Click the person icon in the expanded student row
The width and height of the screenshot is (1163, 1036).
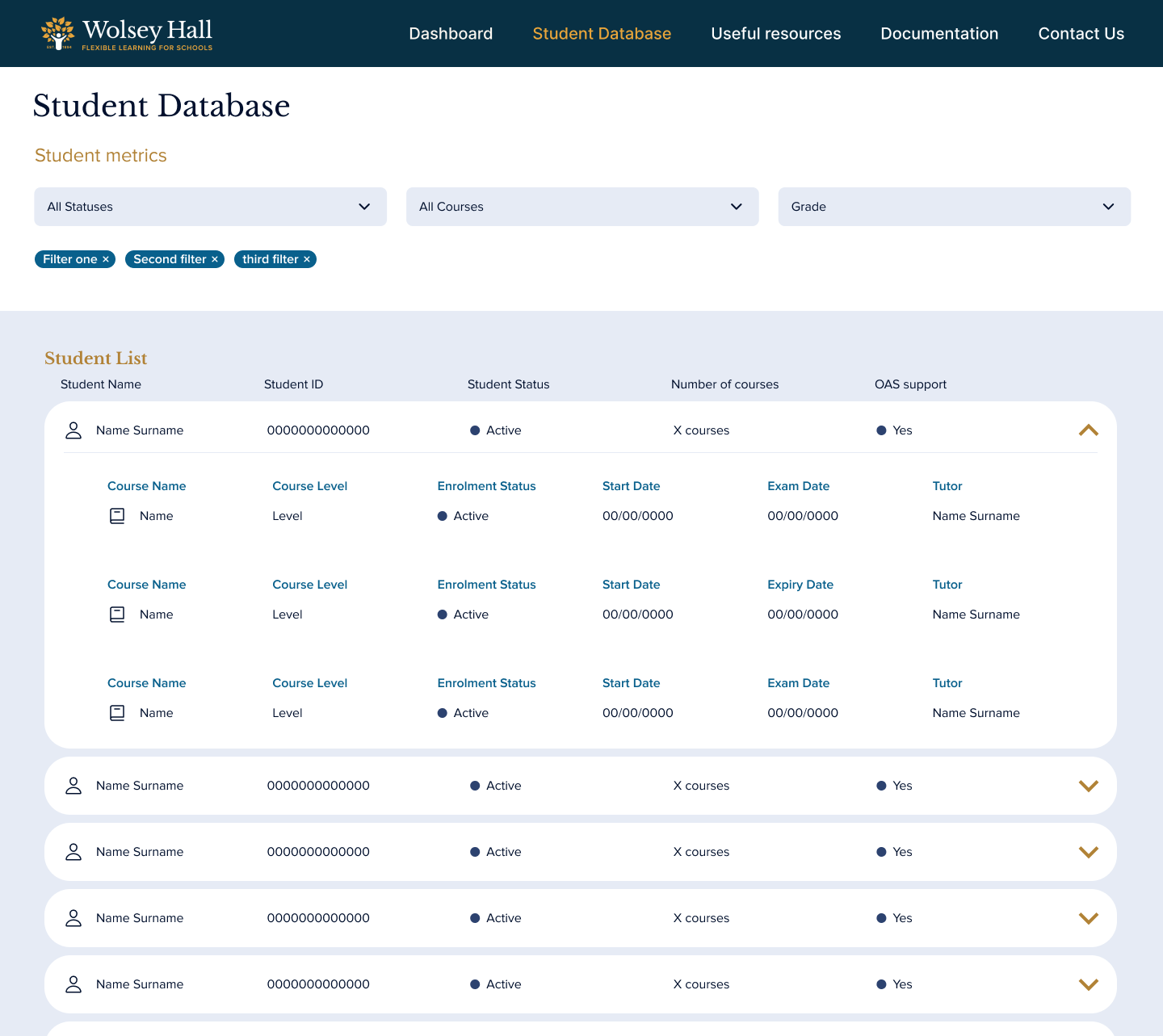[x=73, y=430]
